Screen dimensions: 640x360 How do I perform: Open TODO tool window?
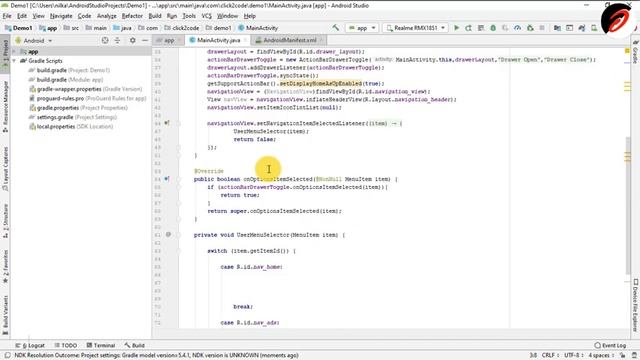point(65,345)
